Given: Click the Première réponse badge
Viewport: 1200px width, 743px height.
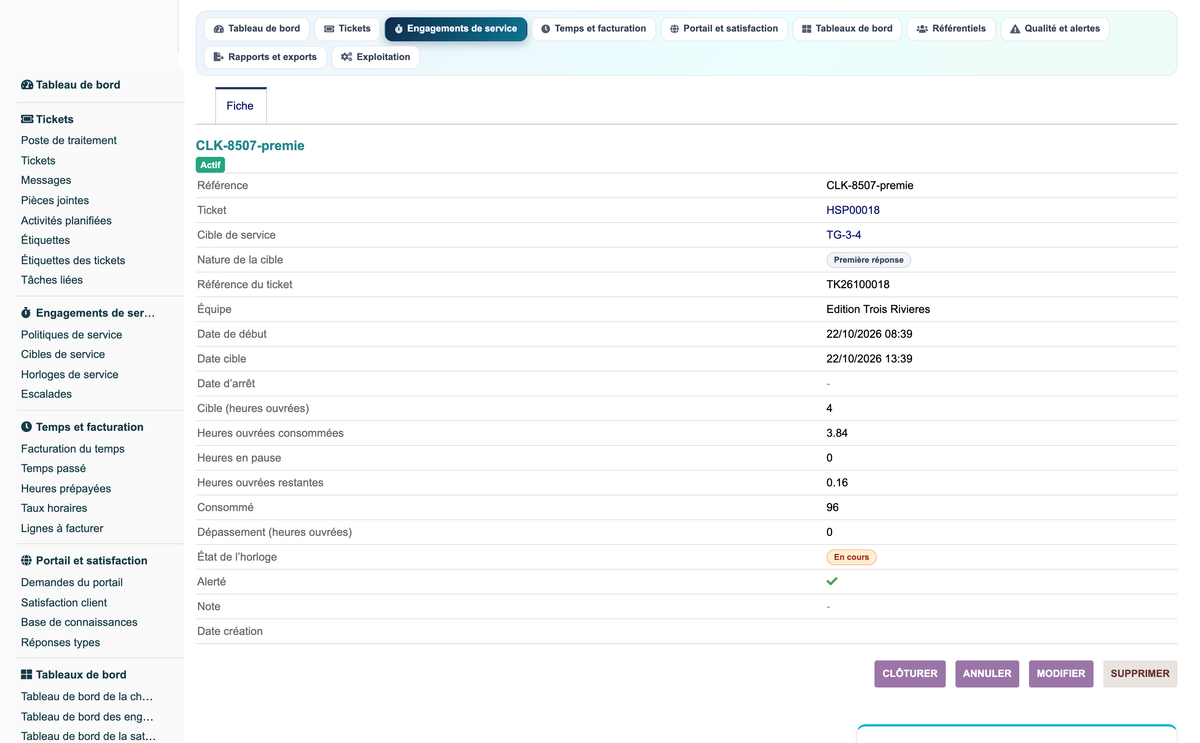Looking at the screenshot, I should click(x=868, y=260).
